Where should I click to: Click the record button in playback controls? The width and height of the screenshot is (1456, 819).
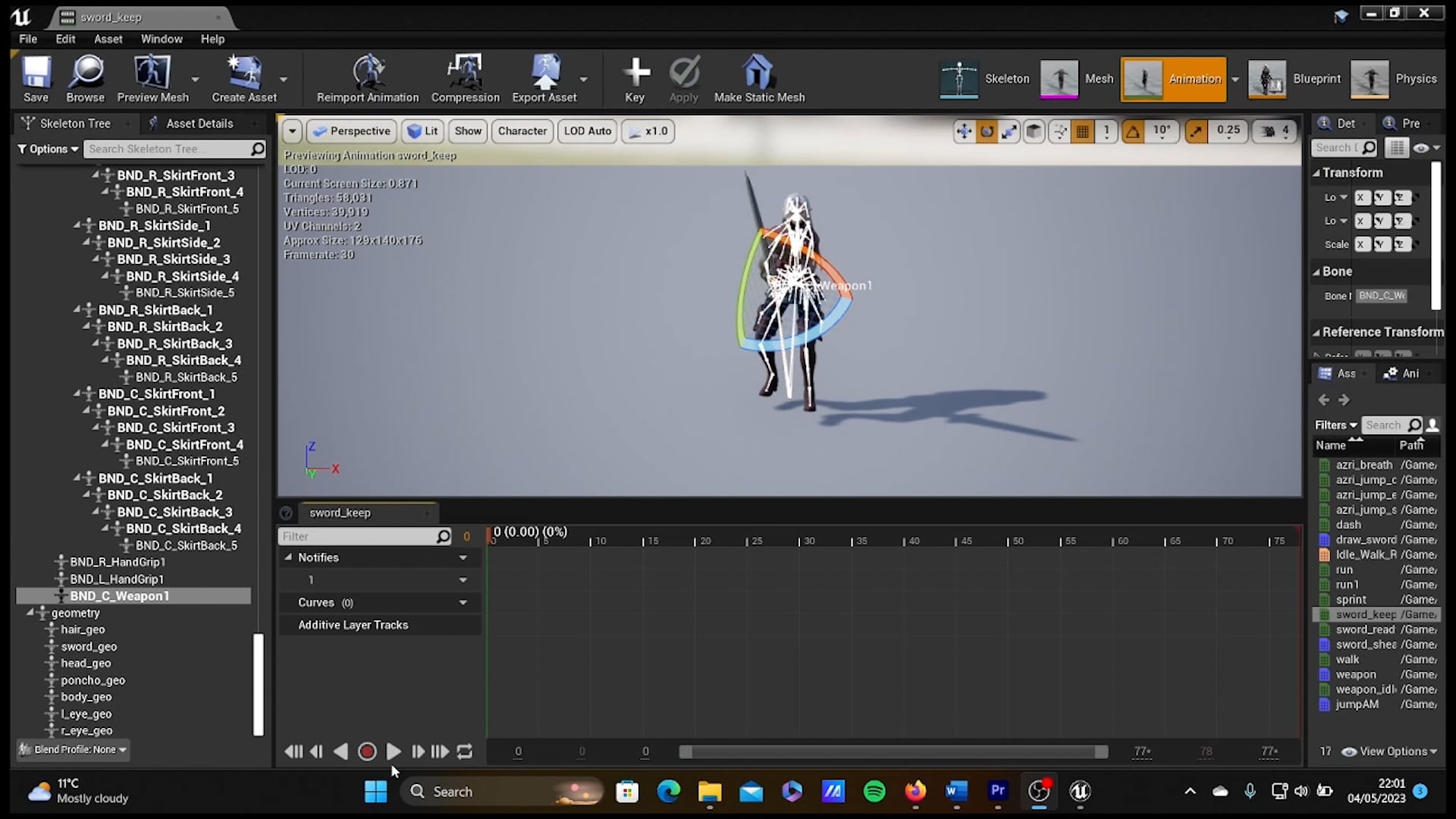pyautogui.click(x=367, y=752)
